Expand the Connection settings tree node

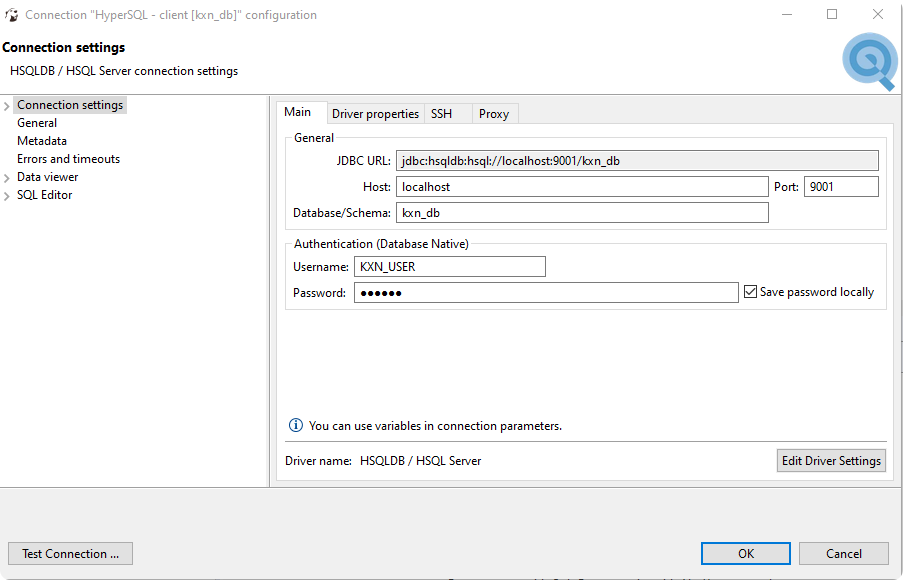click(x=7, y=106)
